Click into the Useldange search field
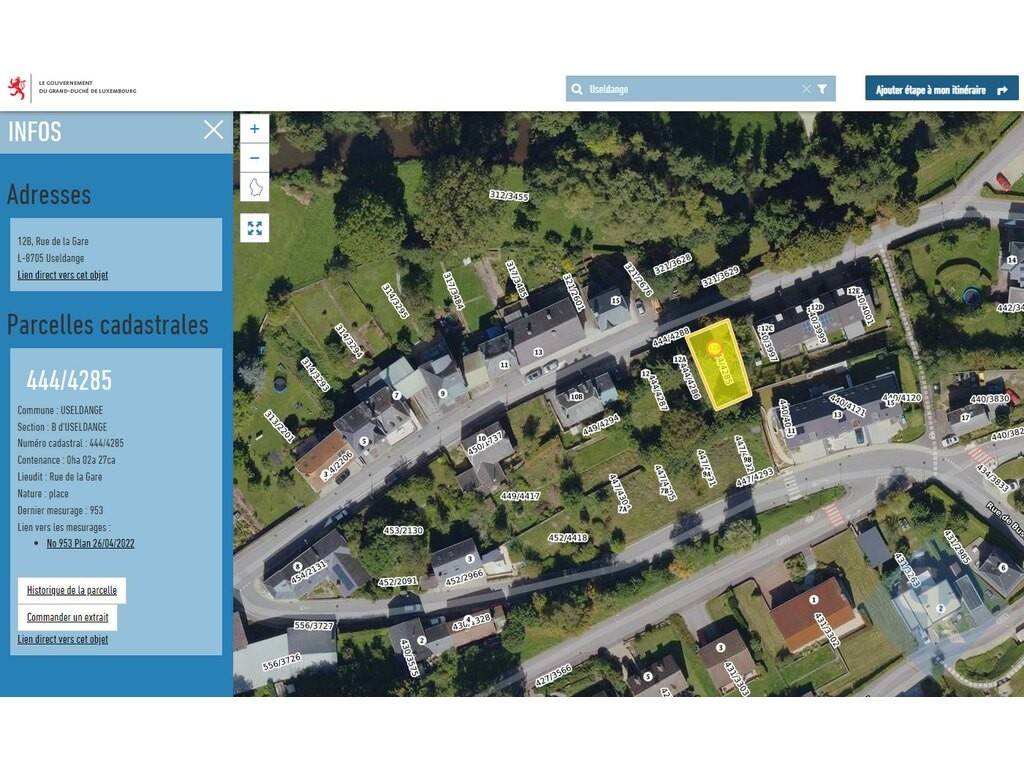 point(690,89)
